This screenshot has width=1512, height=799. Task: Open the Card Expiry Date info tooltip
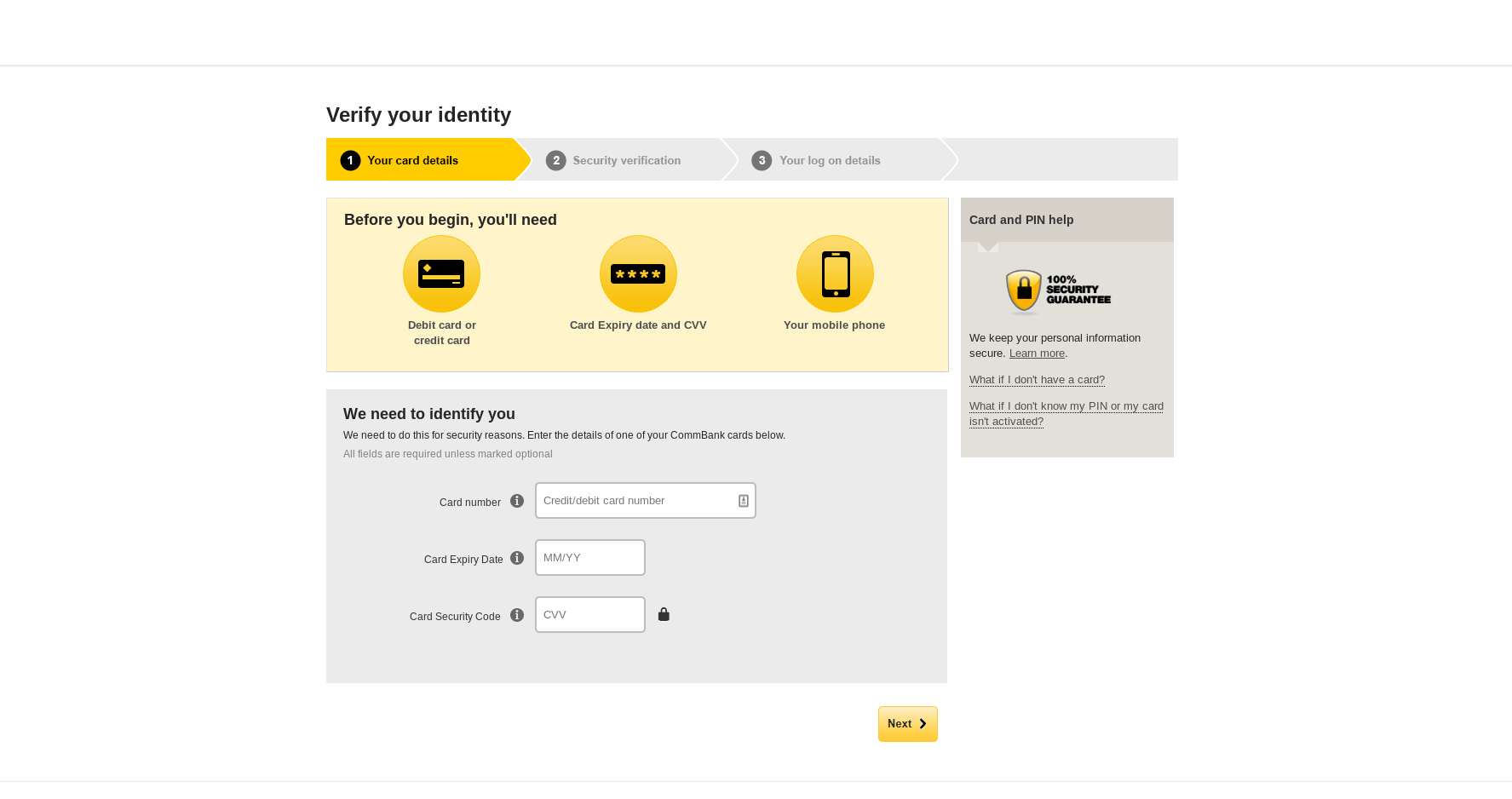(517, 558)
